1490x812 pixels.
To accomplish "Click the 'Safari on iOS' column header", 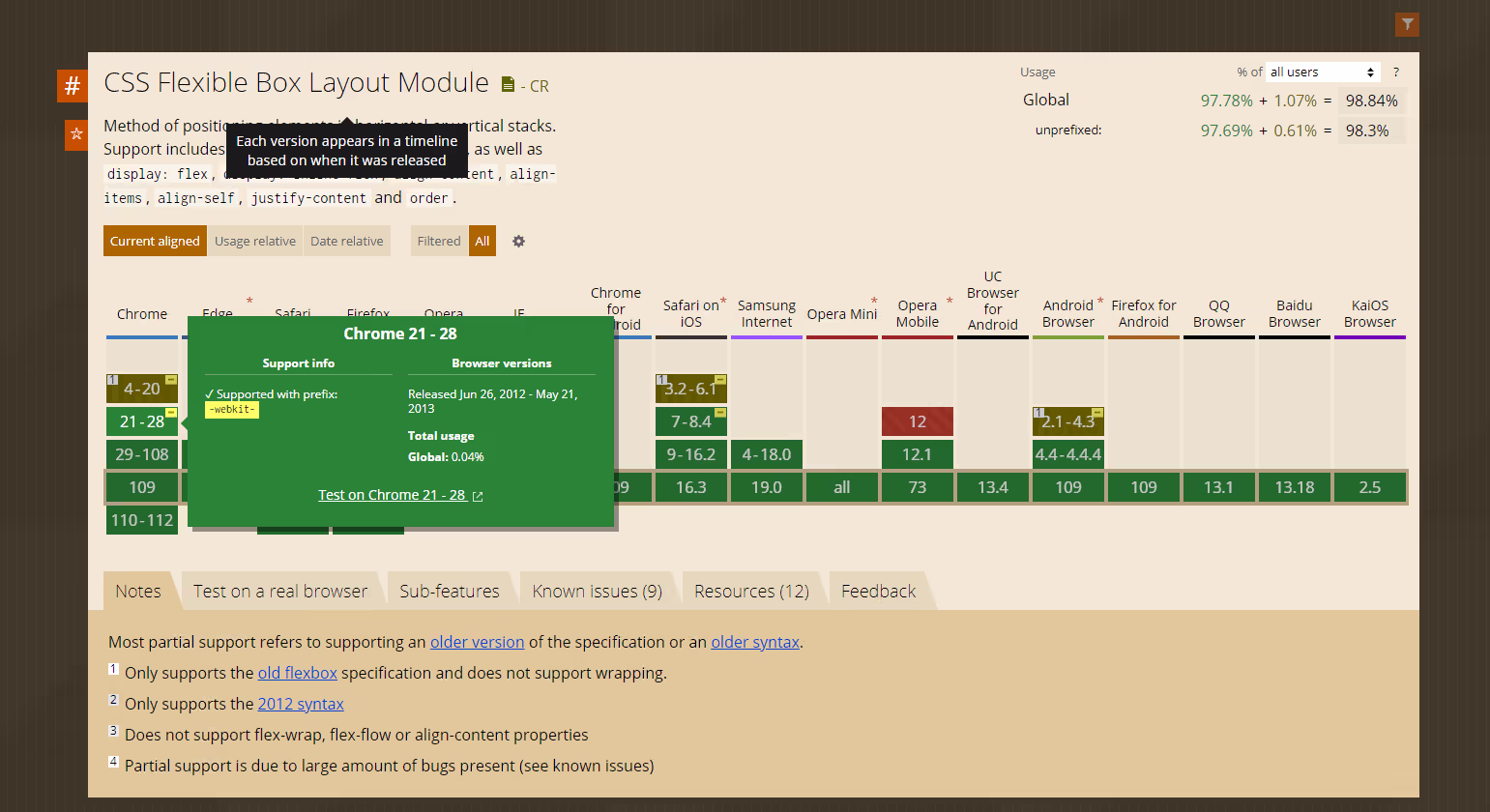I will tap(691, 313).
